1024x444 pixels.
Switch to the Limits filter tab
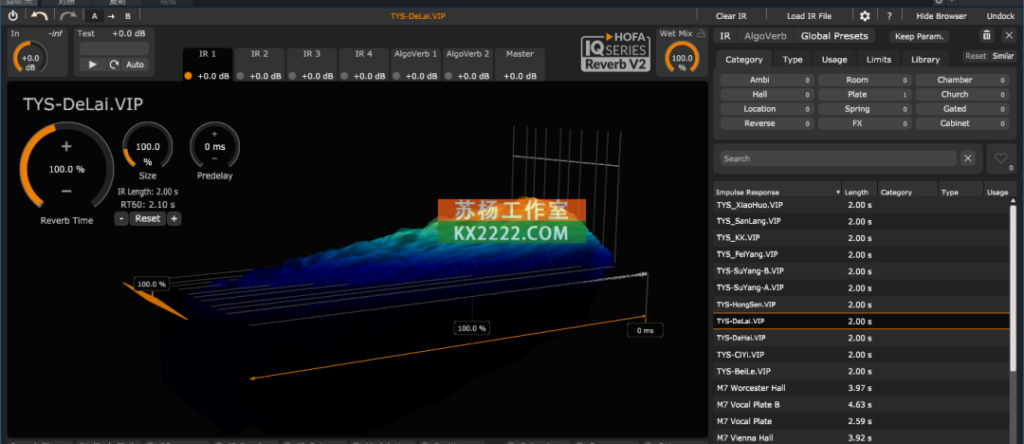[878, 59]
